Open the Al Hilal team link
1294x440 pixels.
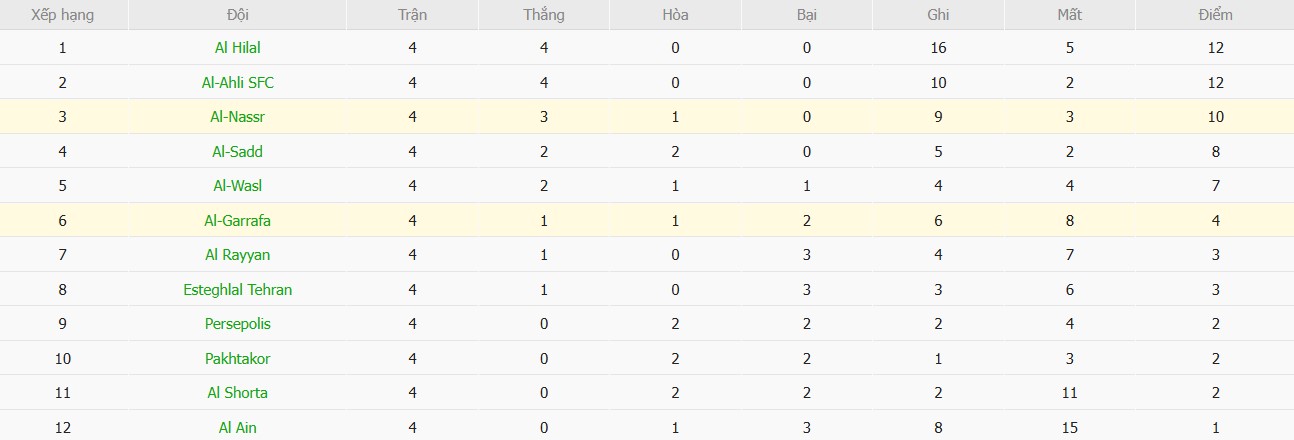point(238,47)
